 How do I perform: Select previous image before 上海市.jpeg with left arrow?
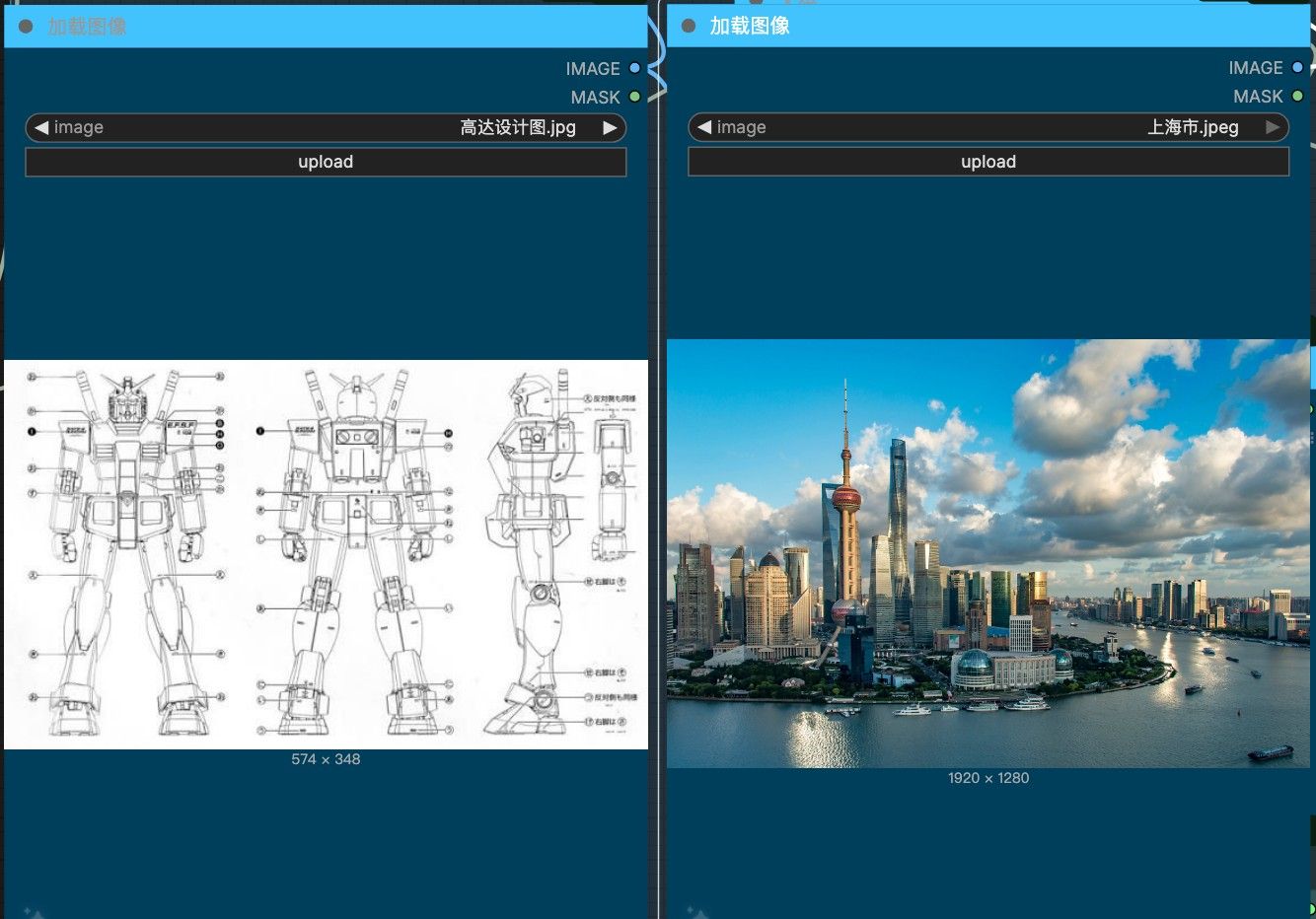(x=704, y=127)
